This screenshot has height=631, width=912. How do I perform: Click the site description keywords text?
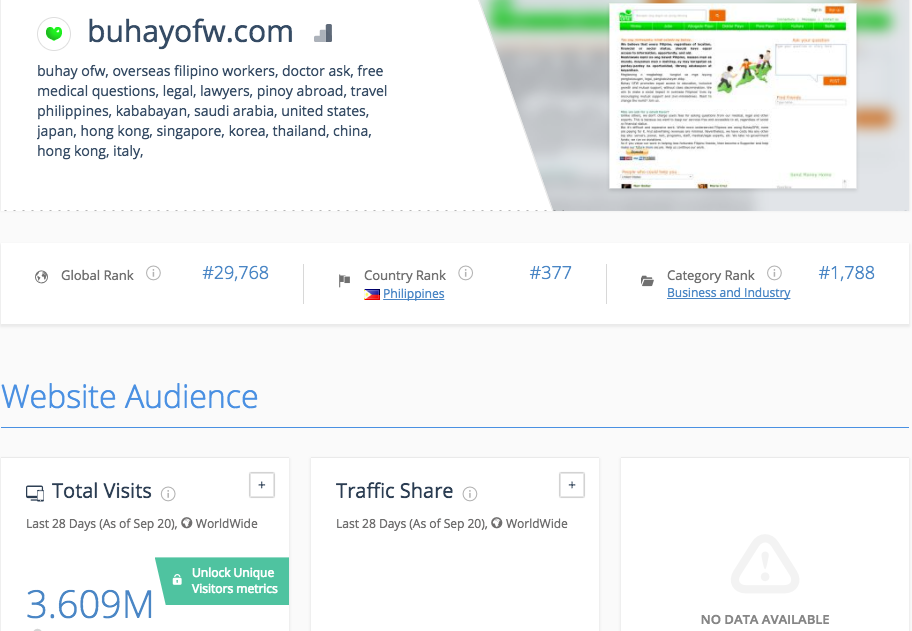(x=212, y=111)
